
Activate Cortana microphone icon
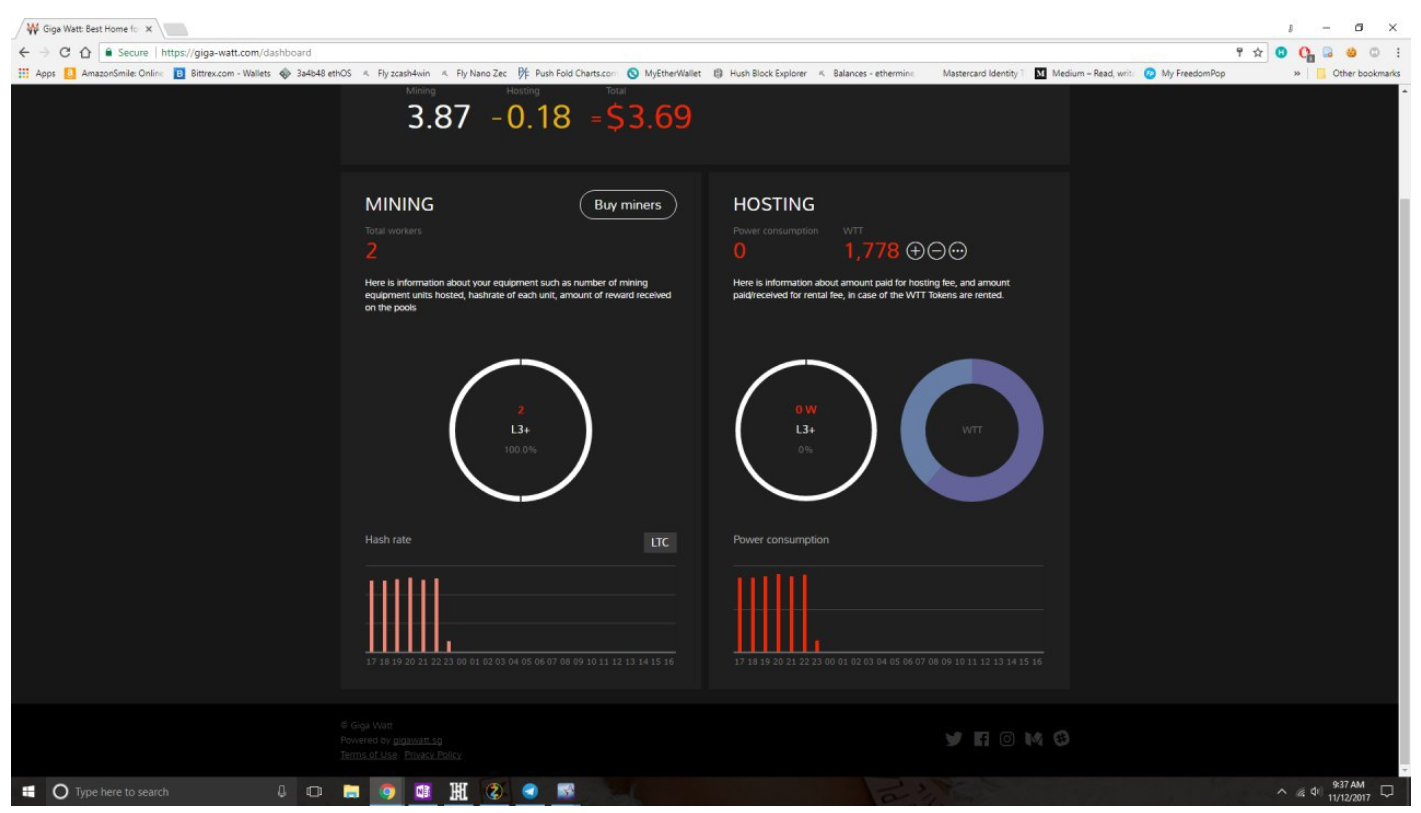pyautogui.click(x=283, y=792)
